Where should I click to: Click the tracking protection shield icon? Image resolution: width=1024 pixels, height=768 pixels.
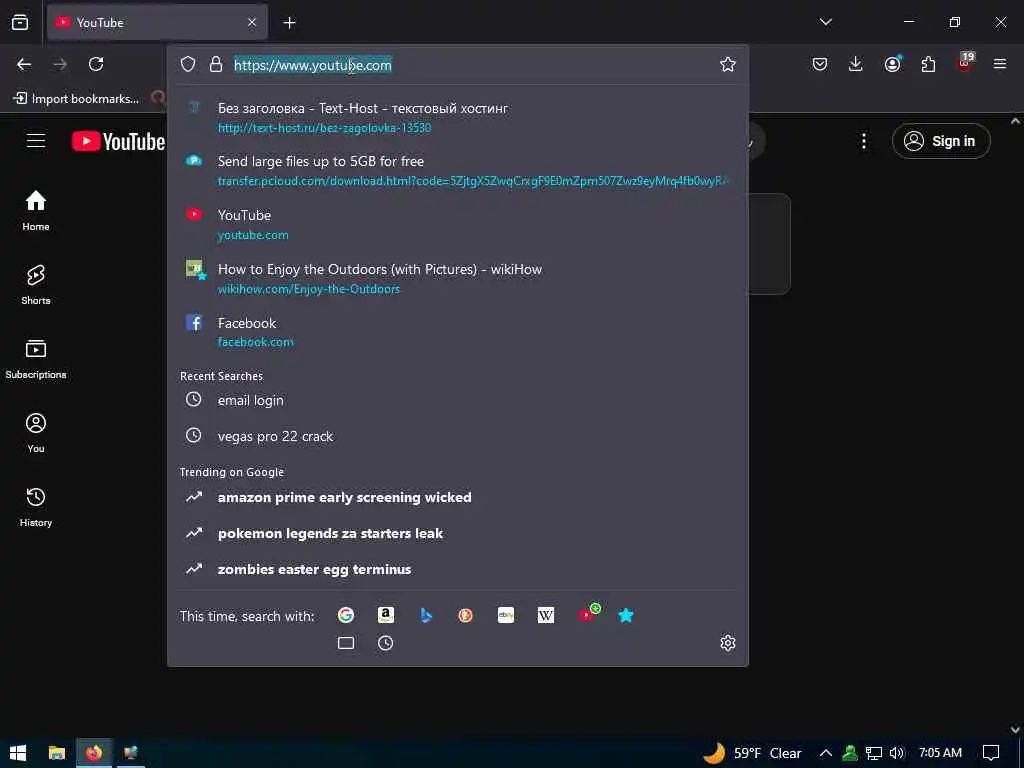pos(188,64)
